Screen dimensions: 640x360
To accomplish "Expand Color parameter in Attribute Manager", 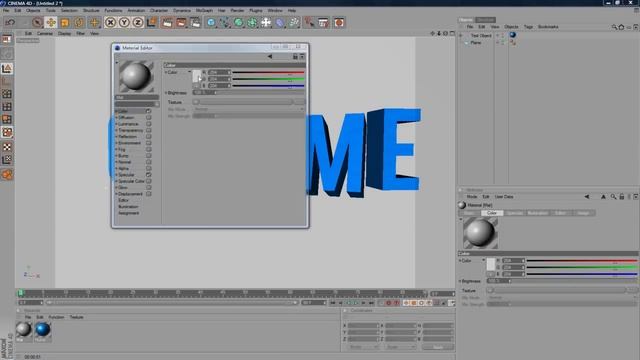I will click(x=460, y=260).
